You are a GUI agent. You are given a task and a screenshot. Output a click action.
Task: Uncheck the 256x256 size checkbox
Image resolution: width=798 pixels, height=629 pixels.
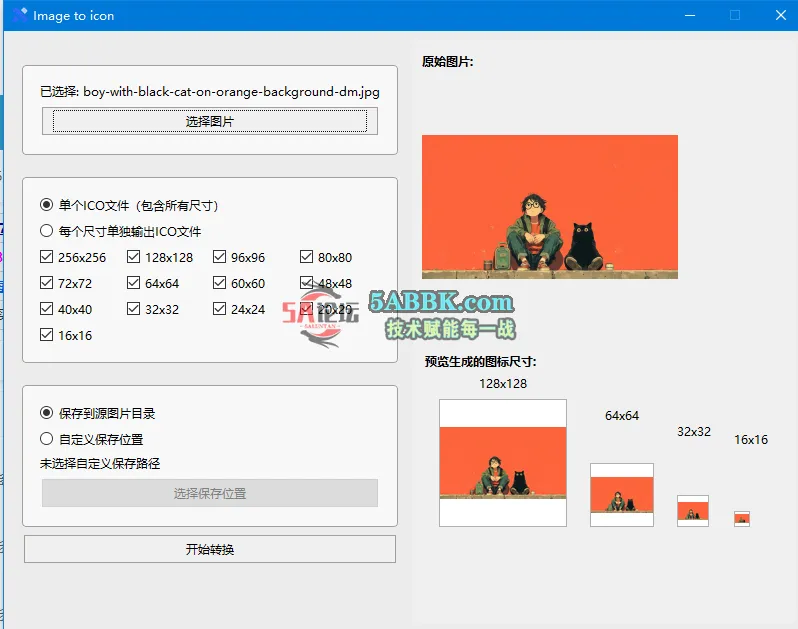tap(46, 256)
